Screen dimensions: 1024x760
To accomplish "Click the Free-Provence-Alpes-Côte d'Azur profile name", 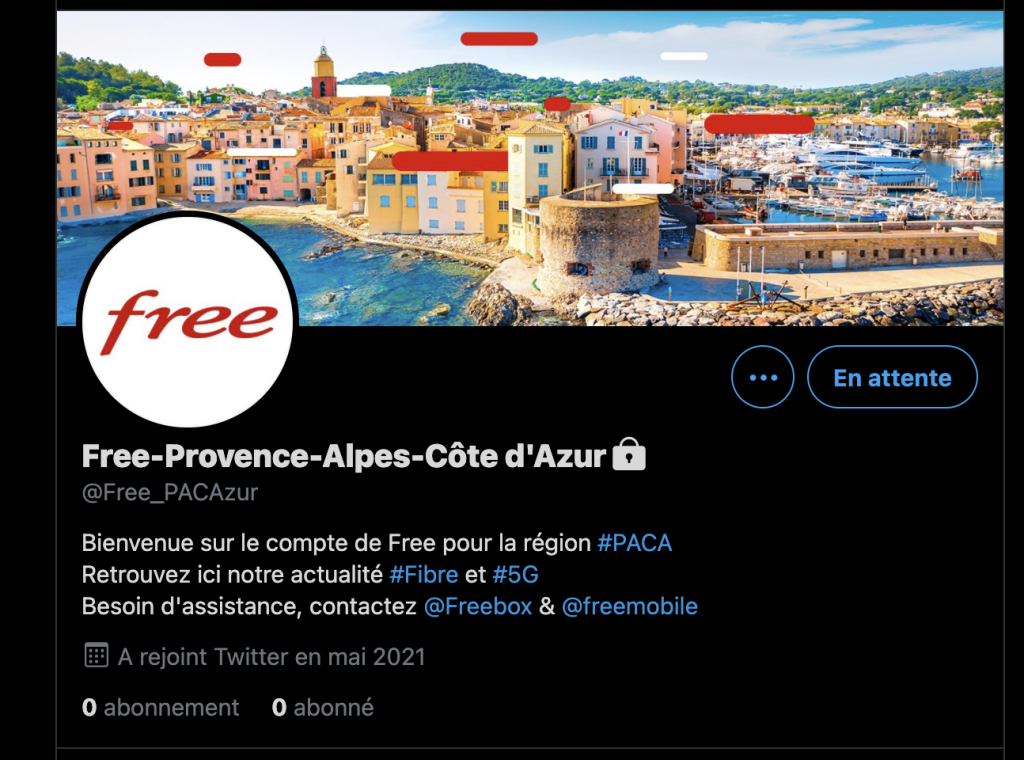I will (344, 456).
